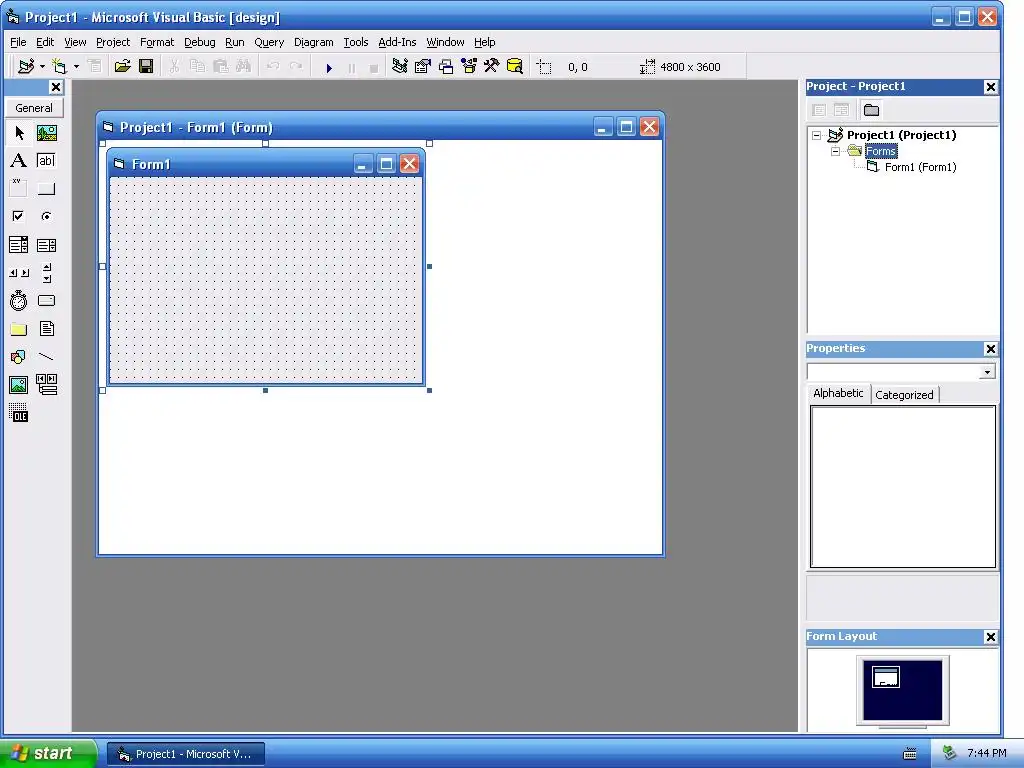Viewport: 1024px width, 768px height.
Task: Select the Frame control tool
Action: pyautogui.click(x=19, y=188)
